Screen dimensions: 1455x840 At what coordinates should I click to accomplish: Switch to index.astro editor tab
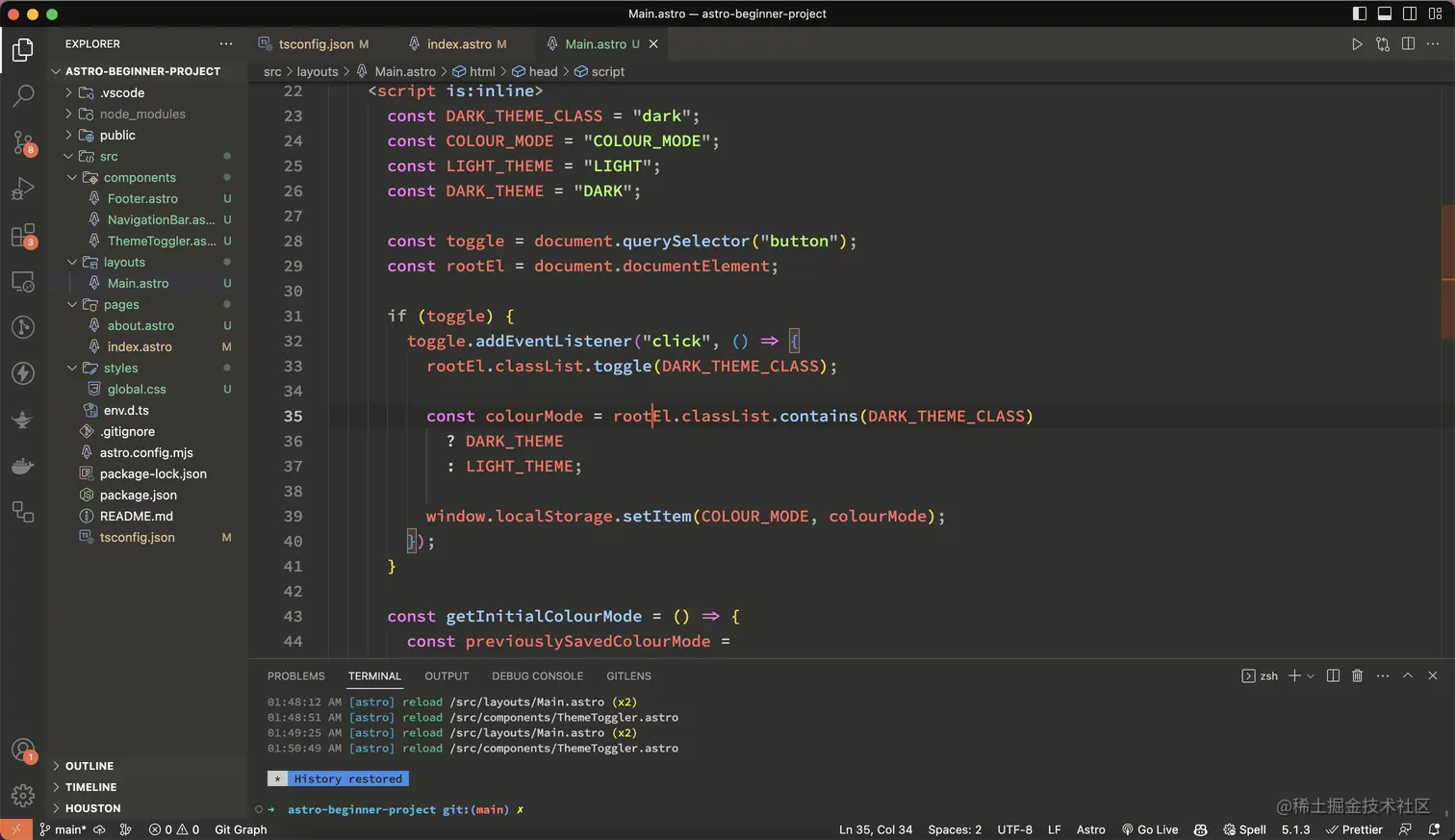point(460,44)
